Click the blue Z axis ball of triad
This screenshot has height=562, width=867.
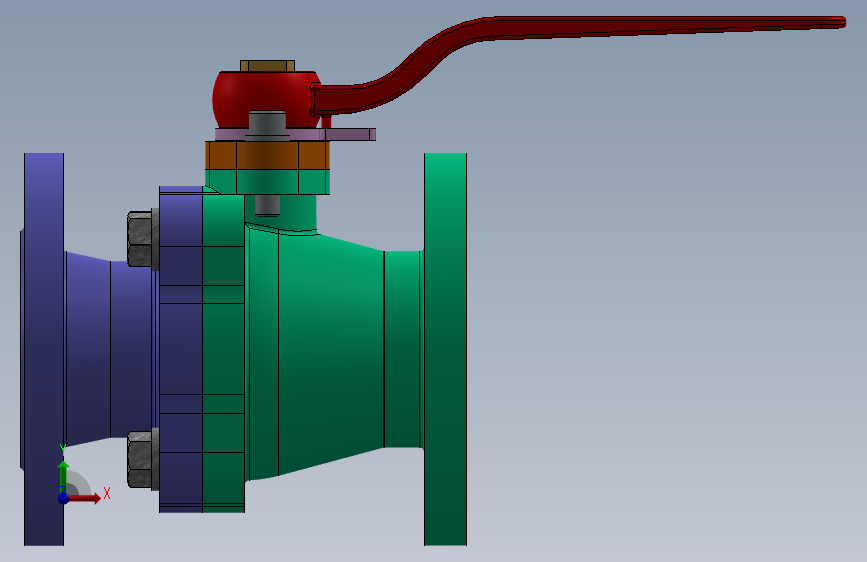(x=64, y=498)
